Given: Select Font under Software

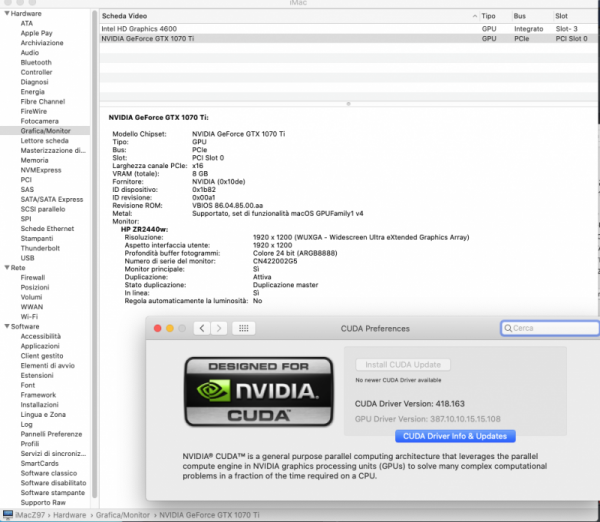Looking at the screenshot, I should point(28,385).
